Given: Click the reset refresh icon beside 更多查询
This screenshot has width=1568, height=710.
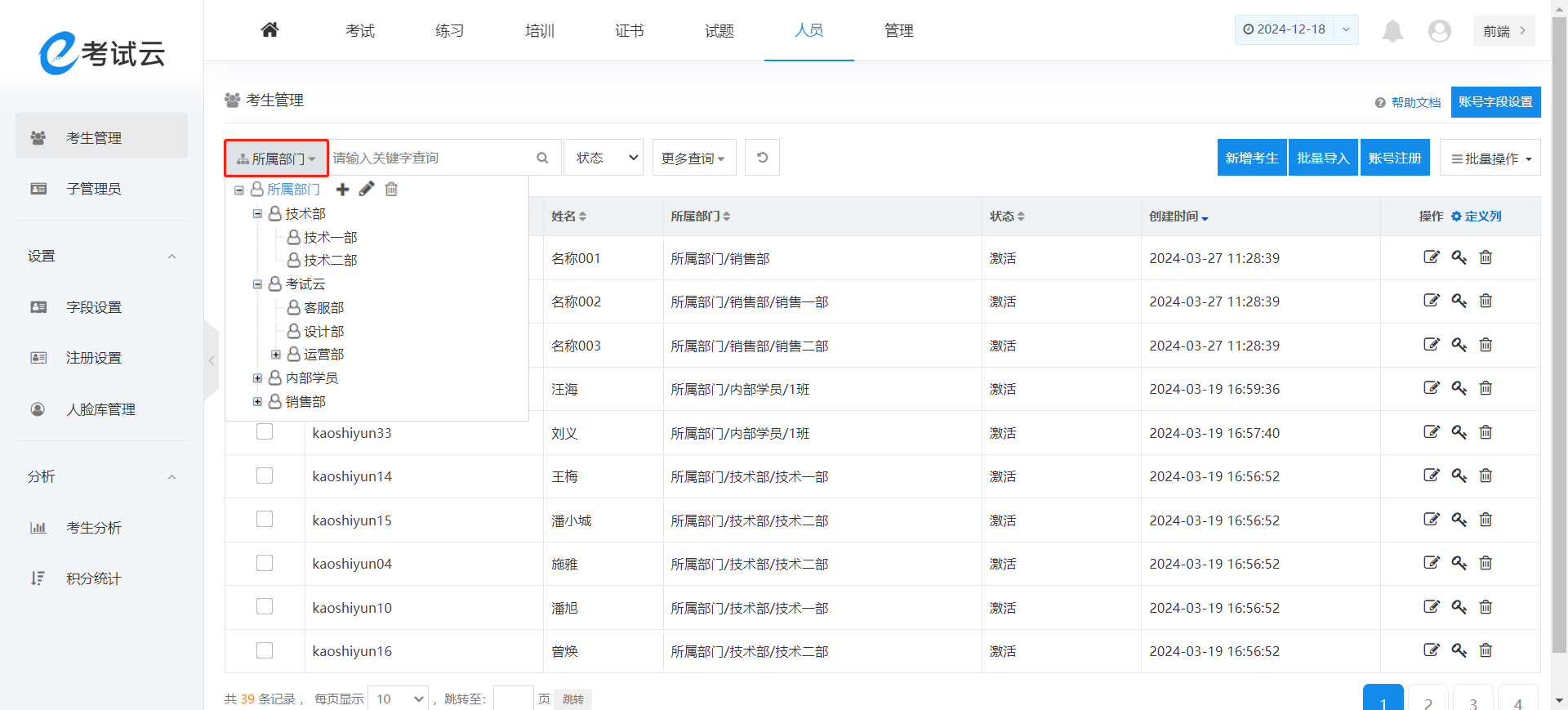Looking at the screenshot, I should click(x=762, y=158).
